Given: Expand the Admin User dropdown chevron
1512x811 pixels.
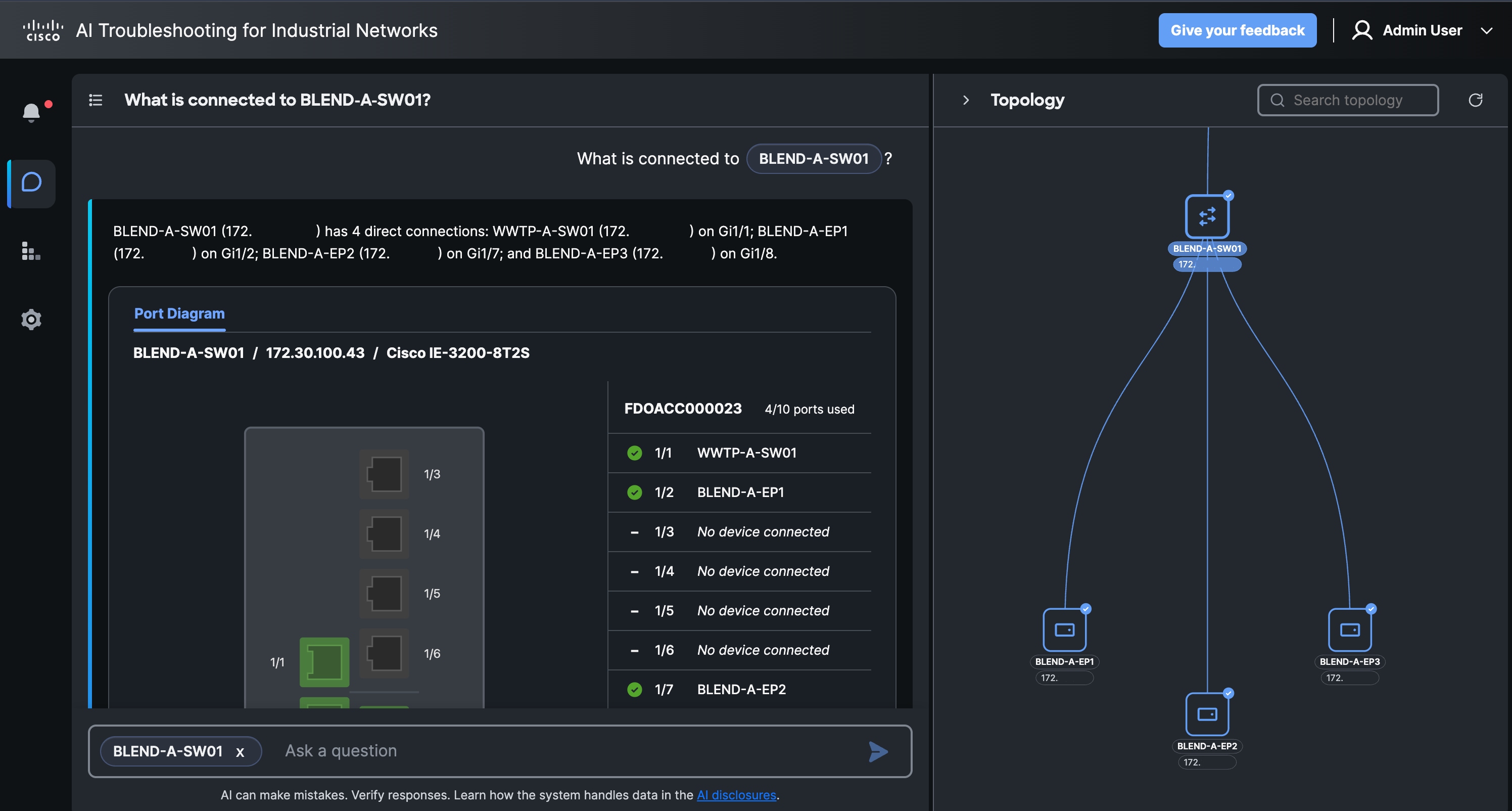Looking at the screenshot, I should point(1486,30).
